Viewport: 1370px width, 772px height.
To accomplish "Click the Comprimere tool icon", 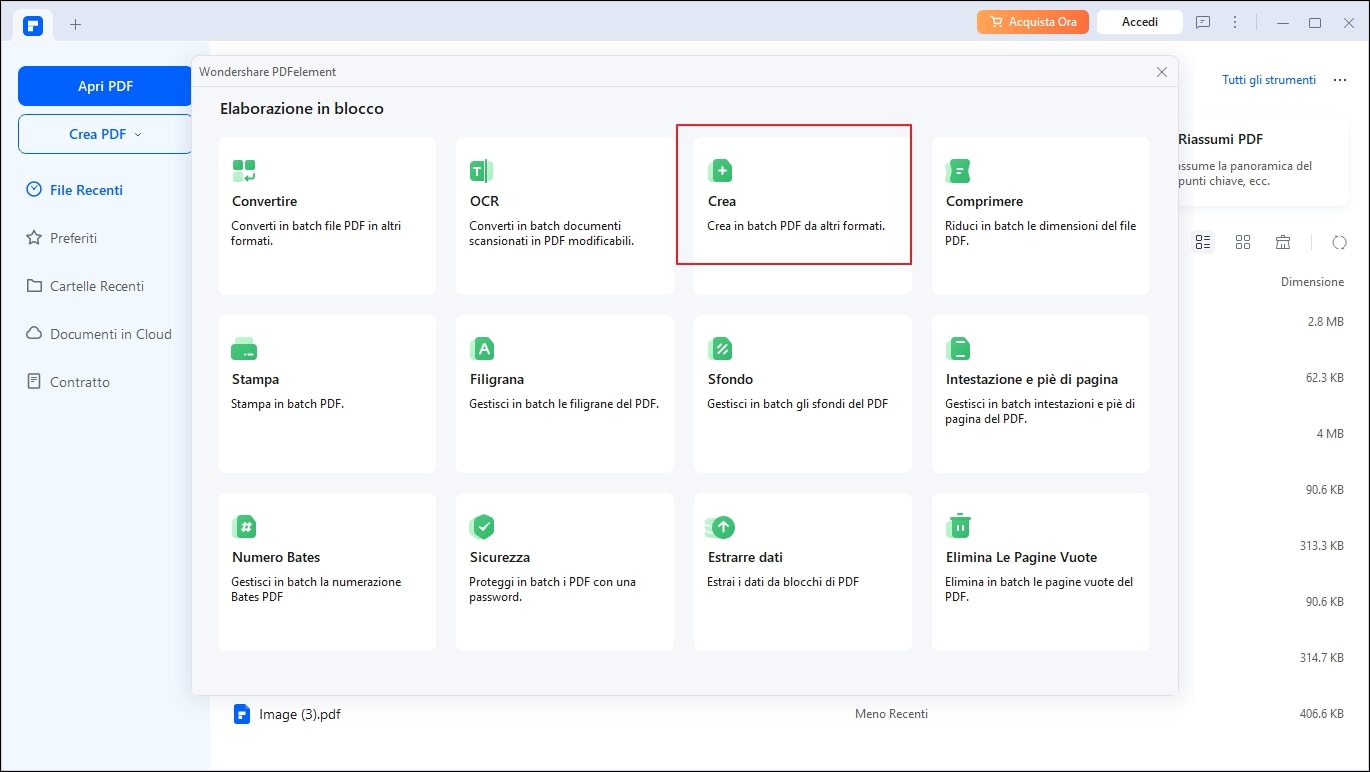I will point(958,171).
